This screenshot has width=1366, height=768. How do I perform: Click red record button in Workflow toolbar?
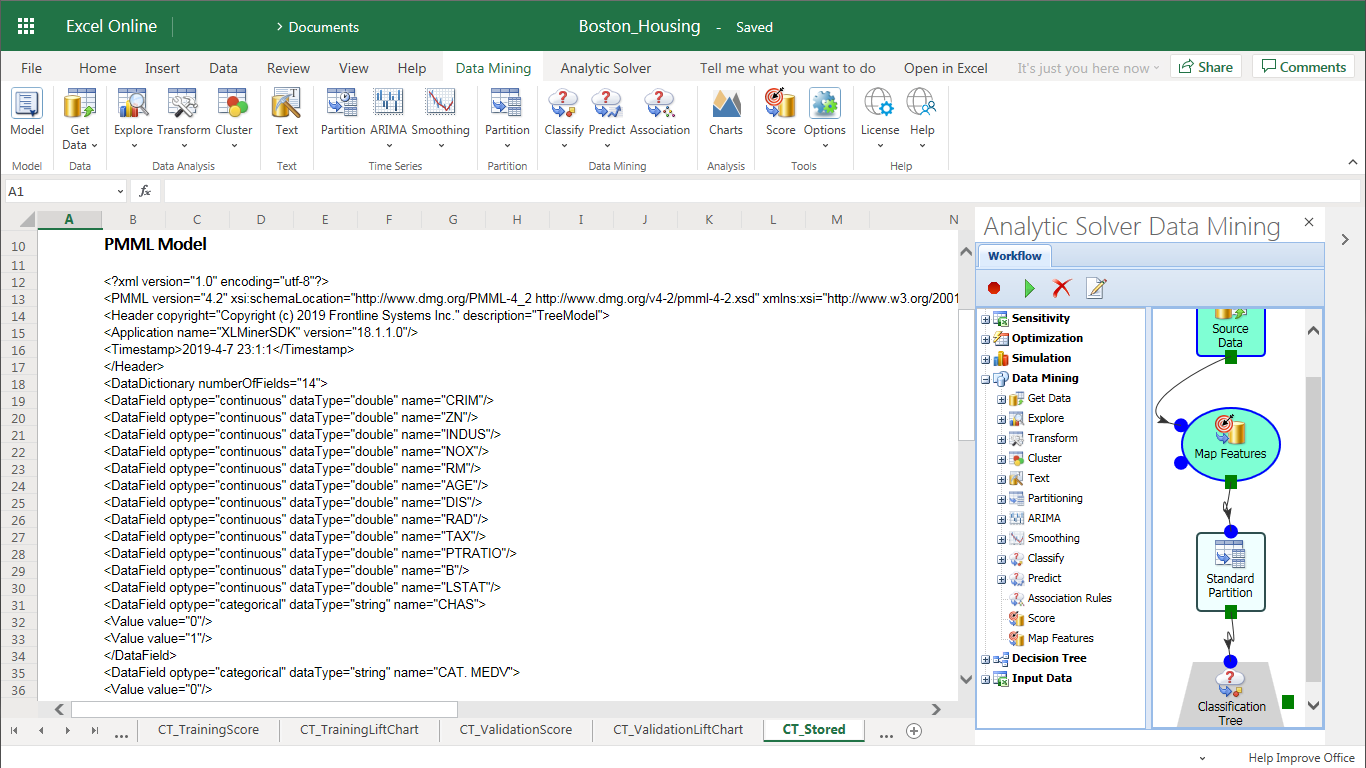click(994, 288)
